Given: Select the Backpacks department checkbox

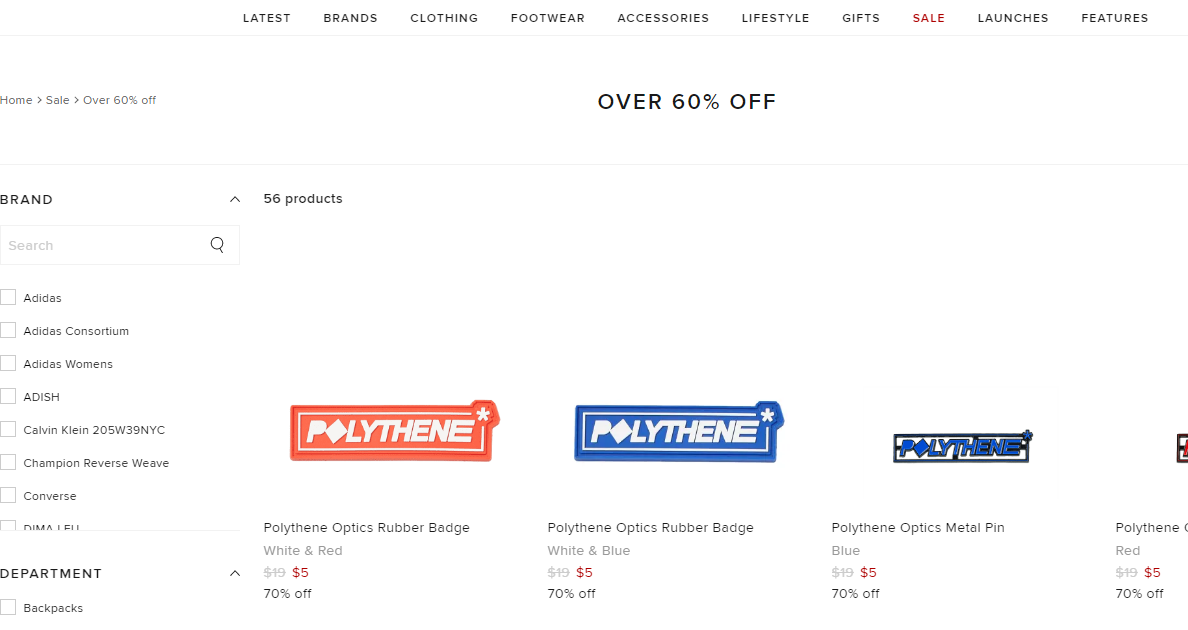Looking at the screenshot, I should coord(9,608).
